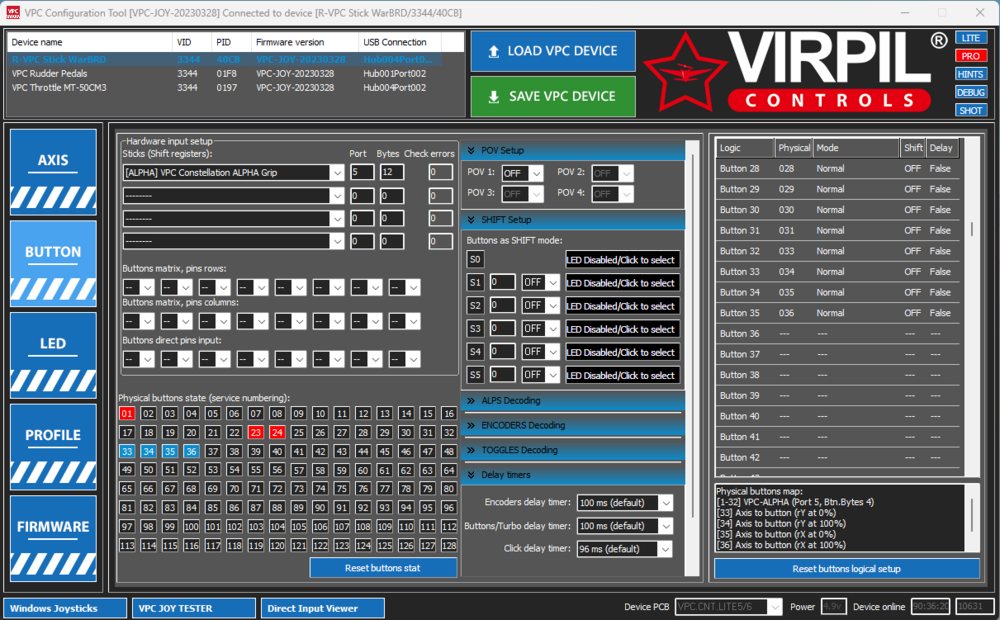Expand the ALPS Decoding section
1000x620 pixels.
pyautogui.click(x=573, y=401)
